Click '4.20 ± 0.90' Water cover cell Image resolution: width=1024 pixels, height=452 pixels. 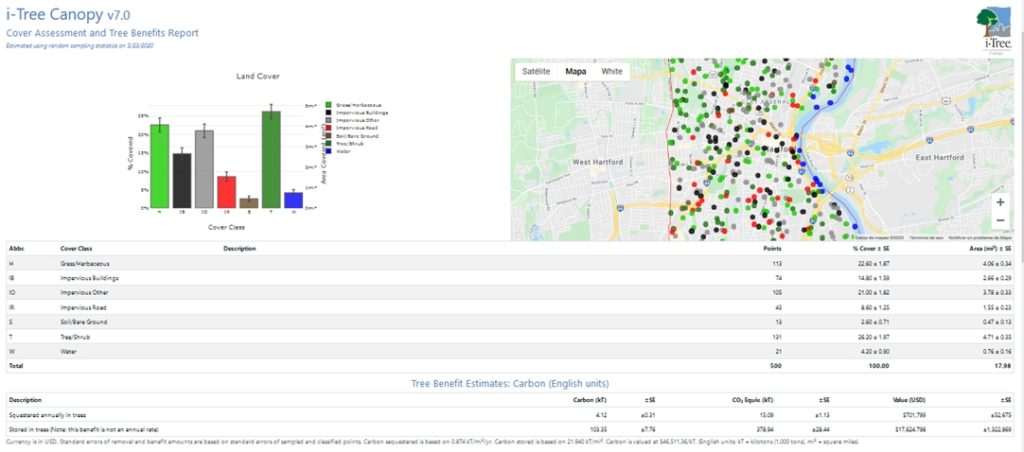[x=873, y=351]
